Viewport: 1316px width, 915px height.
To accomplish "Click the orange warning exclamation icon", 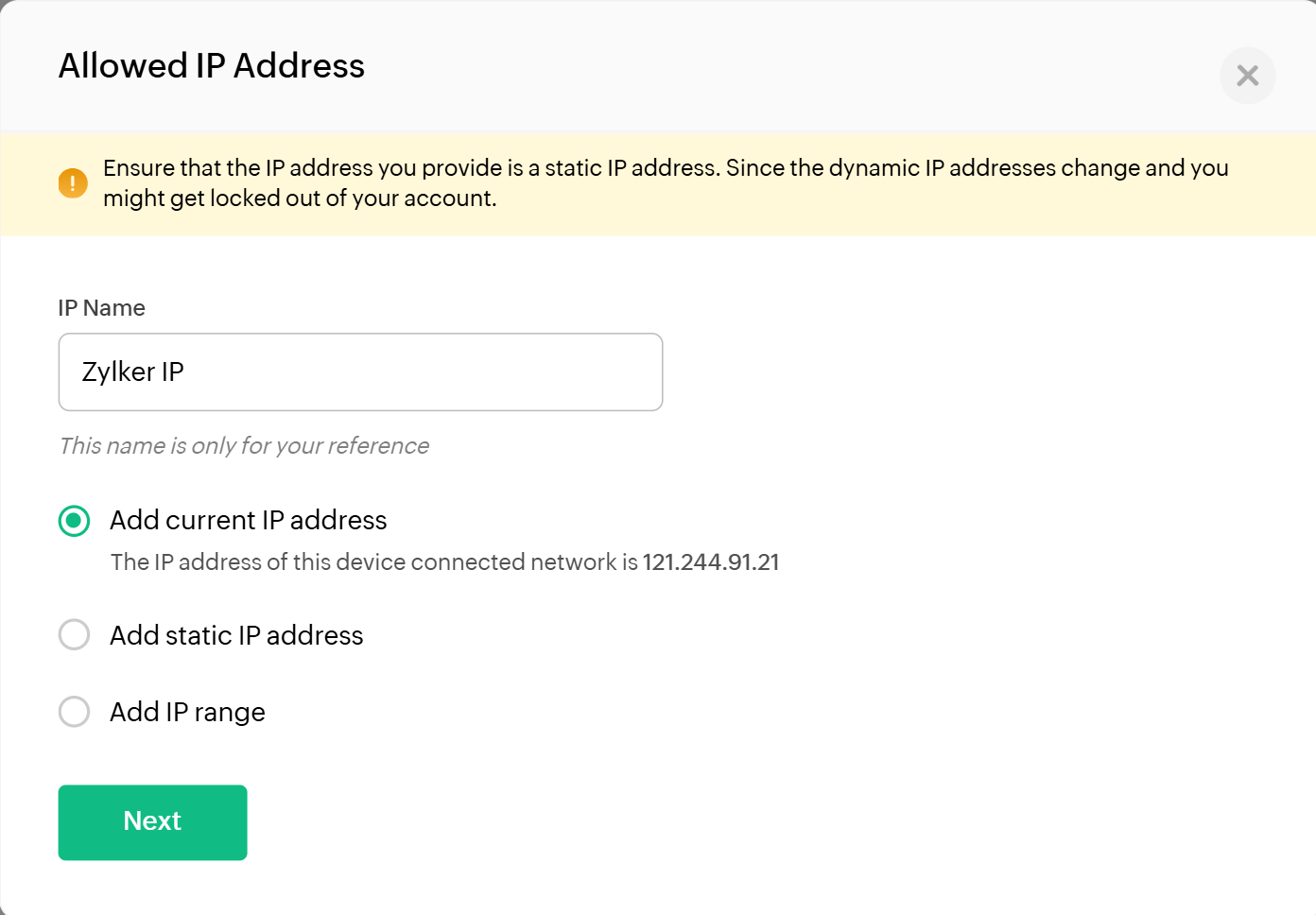I will coord(73,182).
